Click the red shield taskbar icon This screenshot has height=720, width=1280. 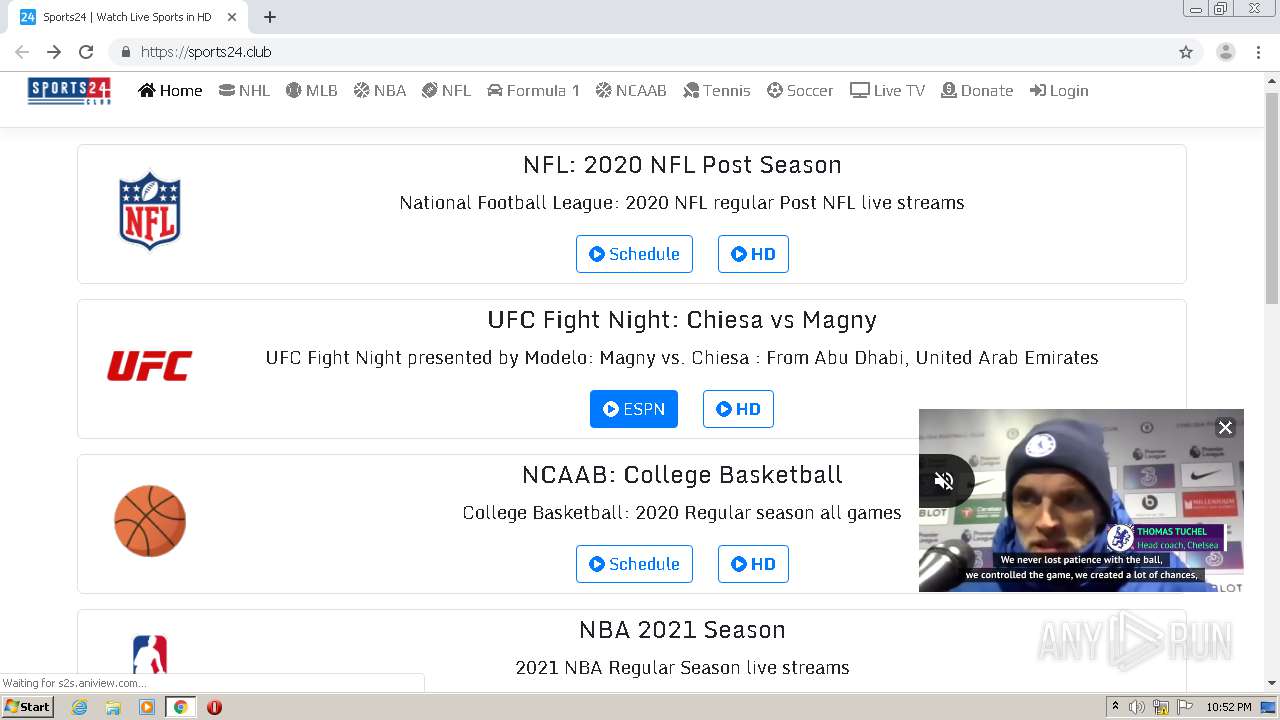(214, 707)
